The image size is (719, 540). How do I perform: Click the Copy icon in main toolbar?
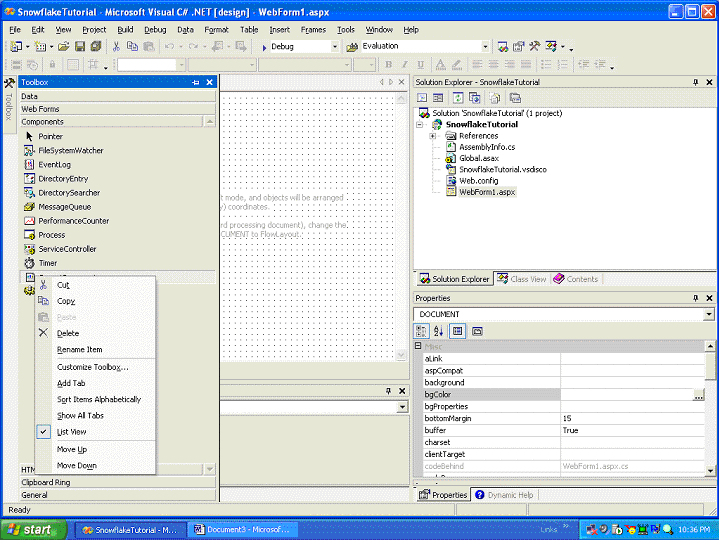point(132,46)
